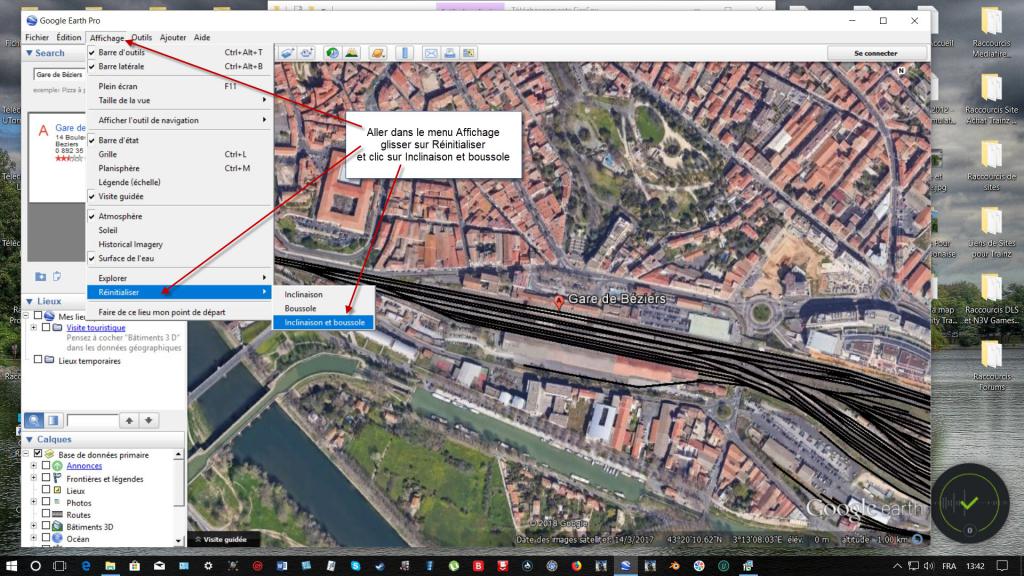Click the Gare de Béziers red map pin
This screenshot has height=576, width=1024.
pos(559,302)
